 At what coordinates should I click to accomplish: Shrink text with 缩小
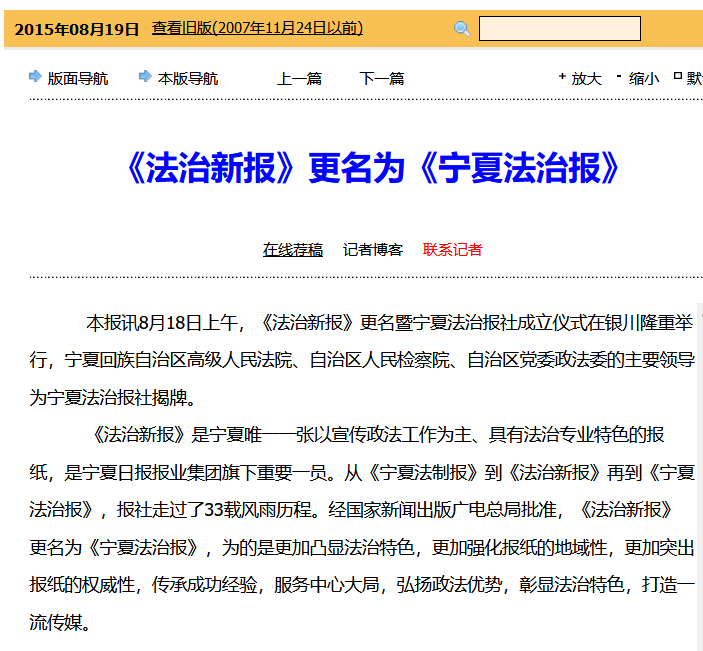point(644,78)
